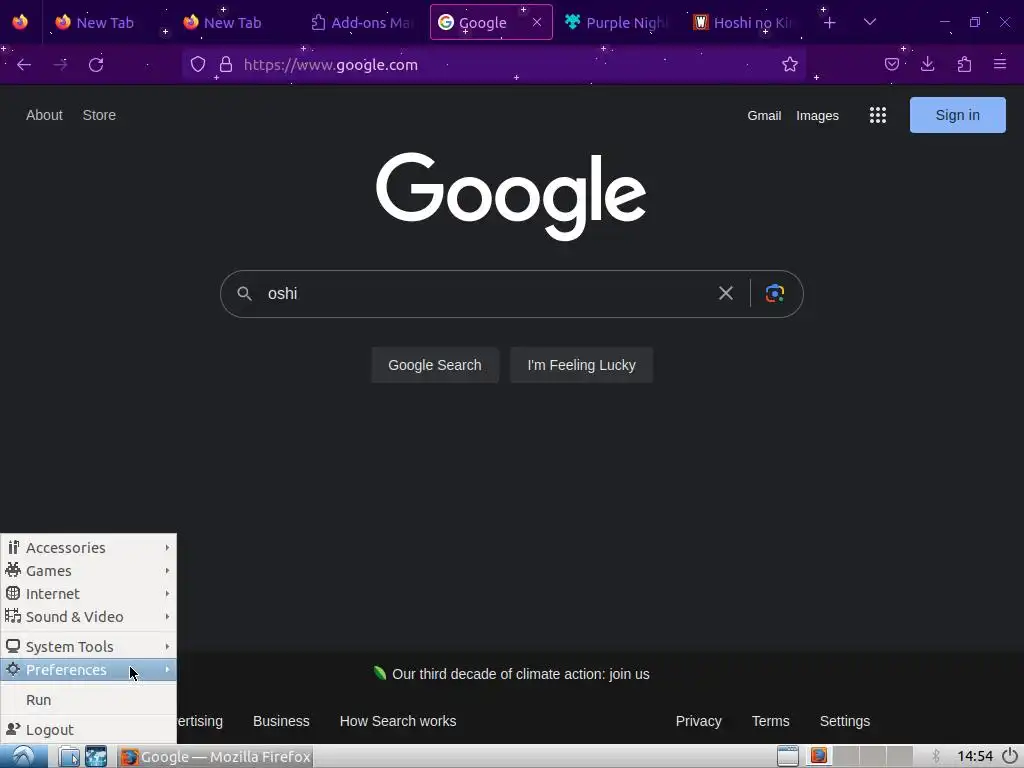
Task: Click the Google Search button
Action: click(x=435, y=365)
